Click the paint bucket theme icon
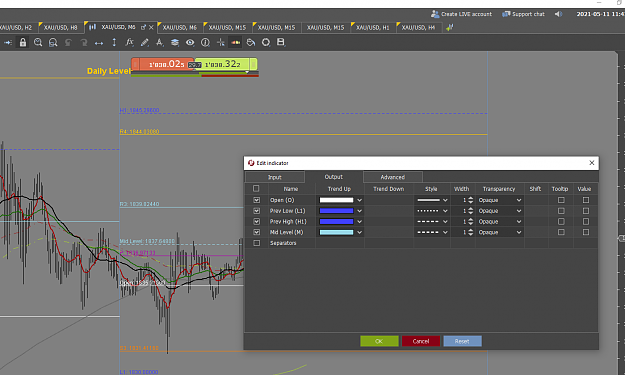625x375 pixels. click(x=251, y=42)
